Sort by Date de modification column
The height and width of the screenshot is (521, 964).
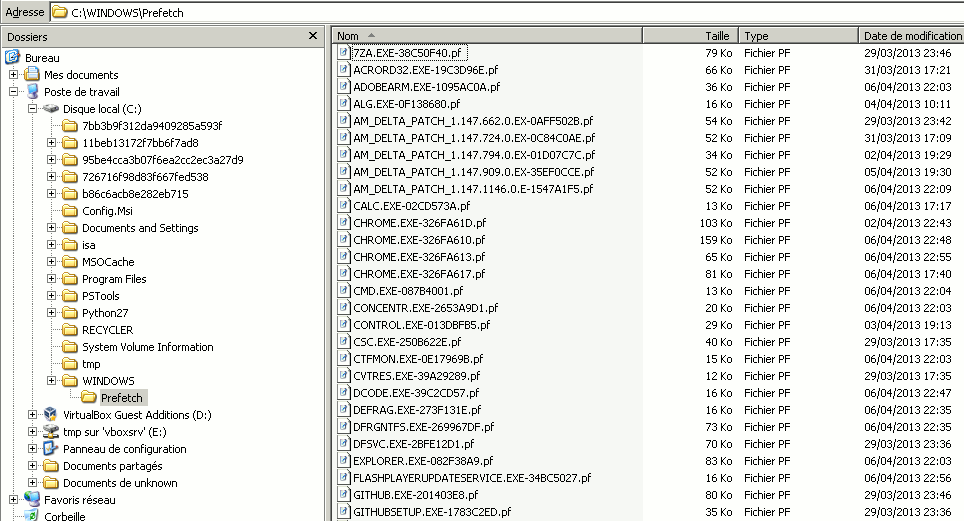coord(910,36)
